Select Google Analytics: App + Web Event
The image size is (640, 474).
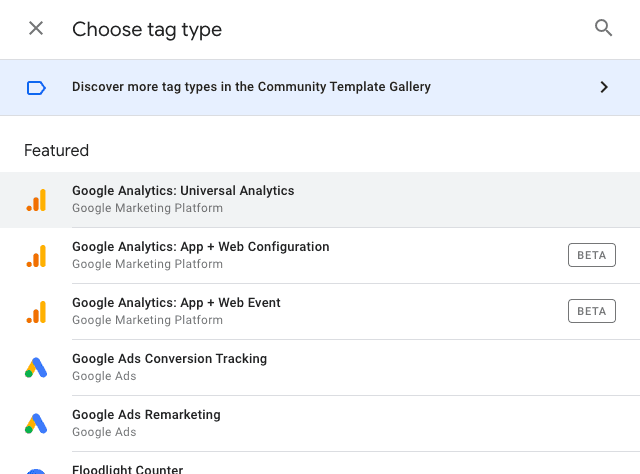point(320,312)
